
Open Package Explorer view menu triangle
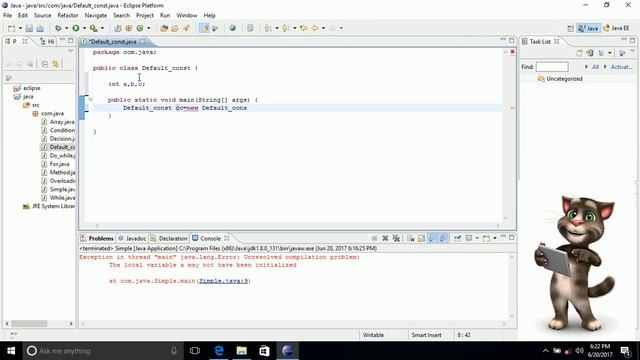[70, 51]
